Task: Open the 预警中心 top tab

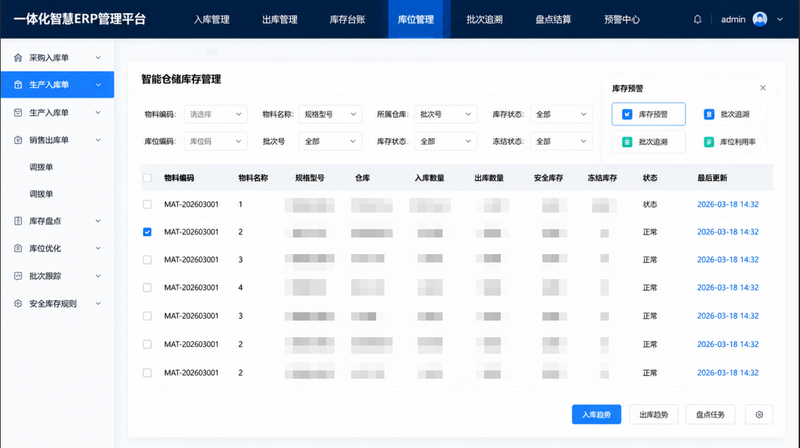Action: pos(621,19)
